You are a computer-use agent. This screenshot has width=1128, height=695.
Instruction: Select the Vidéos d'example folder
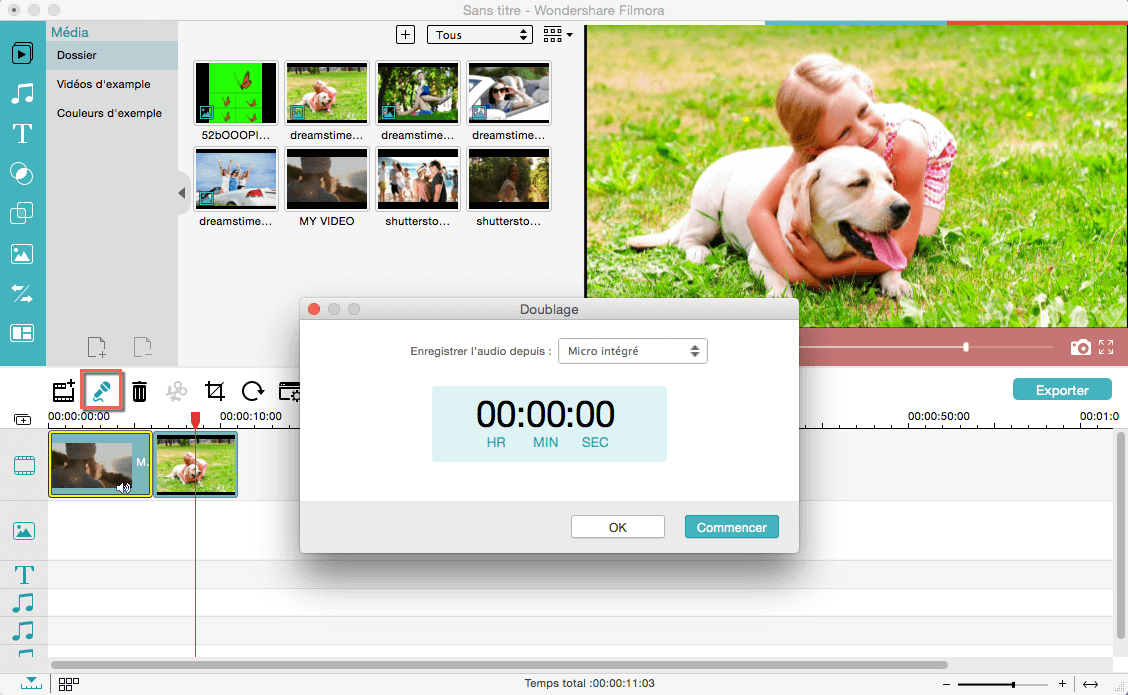pos(103,84)
